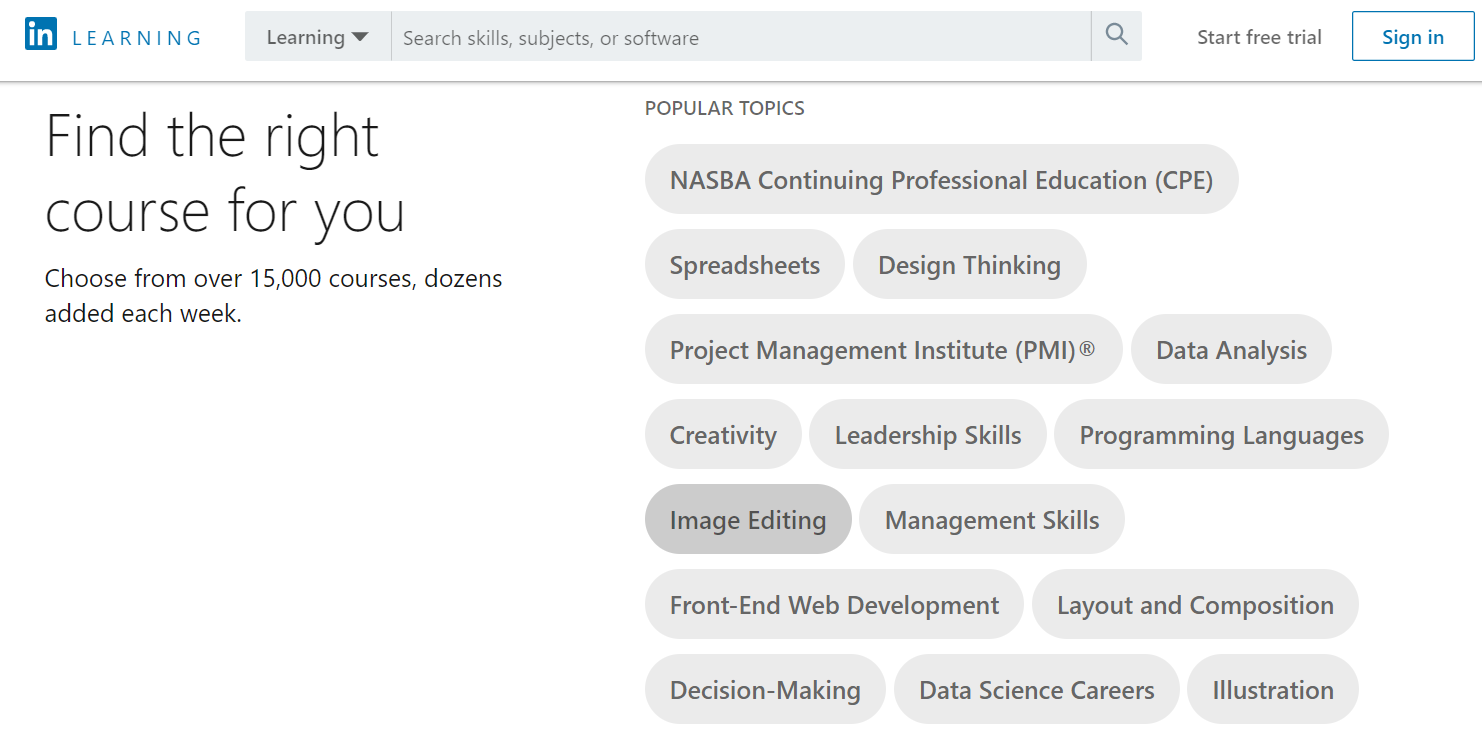Open the Data Analysis topic
The width and height of the screenshot is (1482, 745).
point(1231,350)
